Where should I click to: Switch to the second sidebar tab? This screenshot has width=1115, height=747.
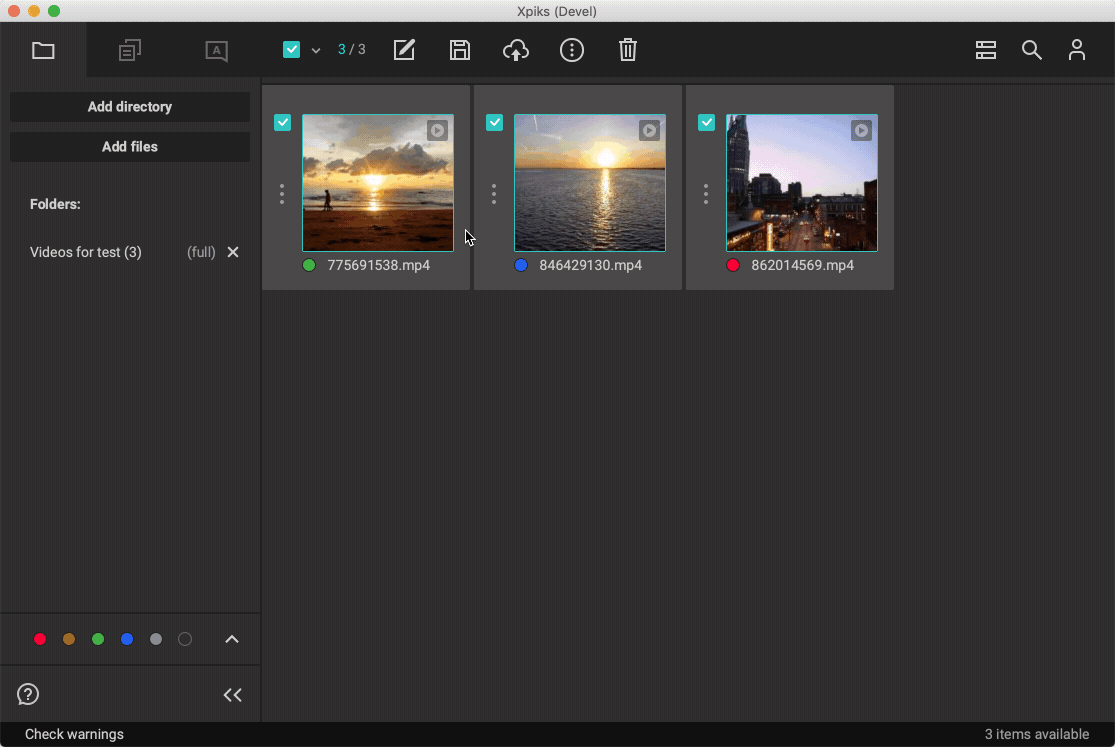tap(130, 50)
